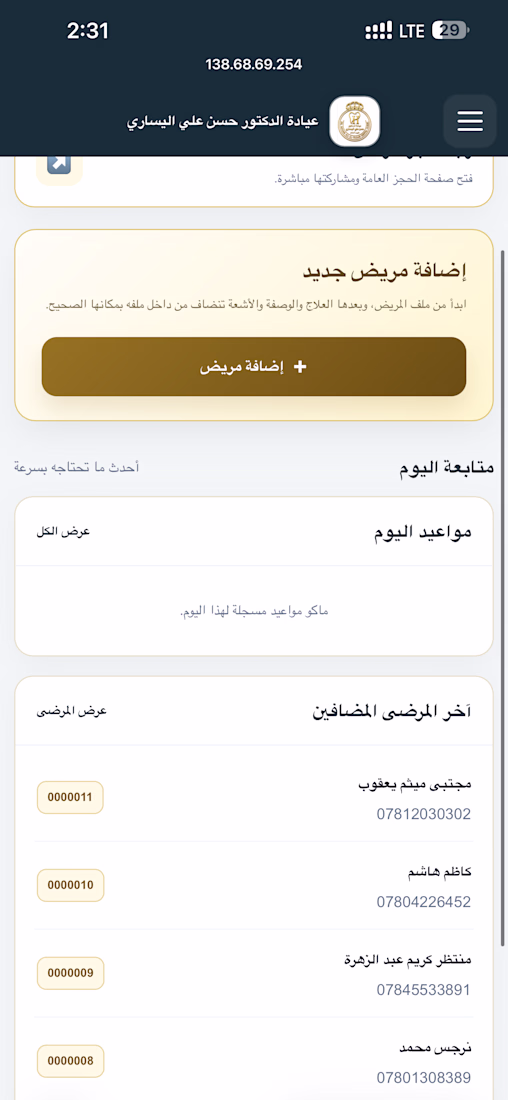
Task: Tap the clinic logo in the header
Action: 355,121
